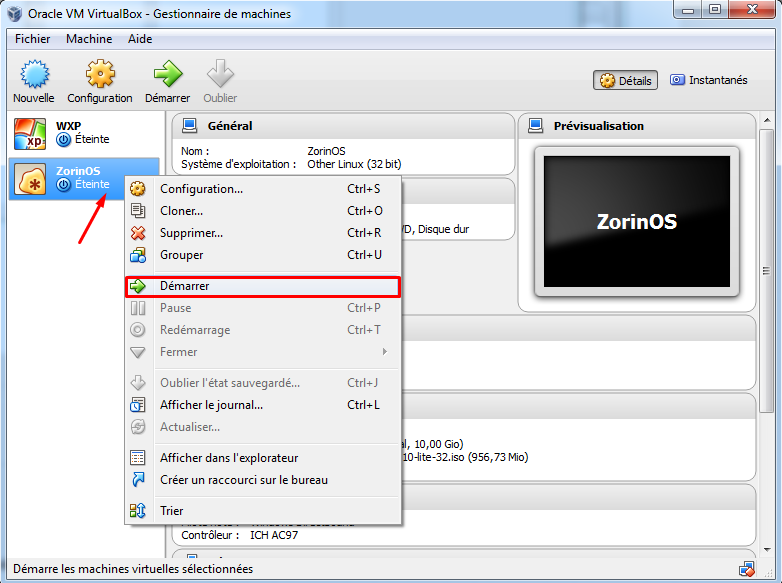Image resolution: width=782 pixels, height=583 pixels.
Task: Open the Aide menu
Action: click(x=140, y=39)
